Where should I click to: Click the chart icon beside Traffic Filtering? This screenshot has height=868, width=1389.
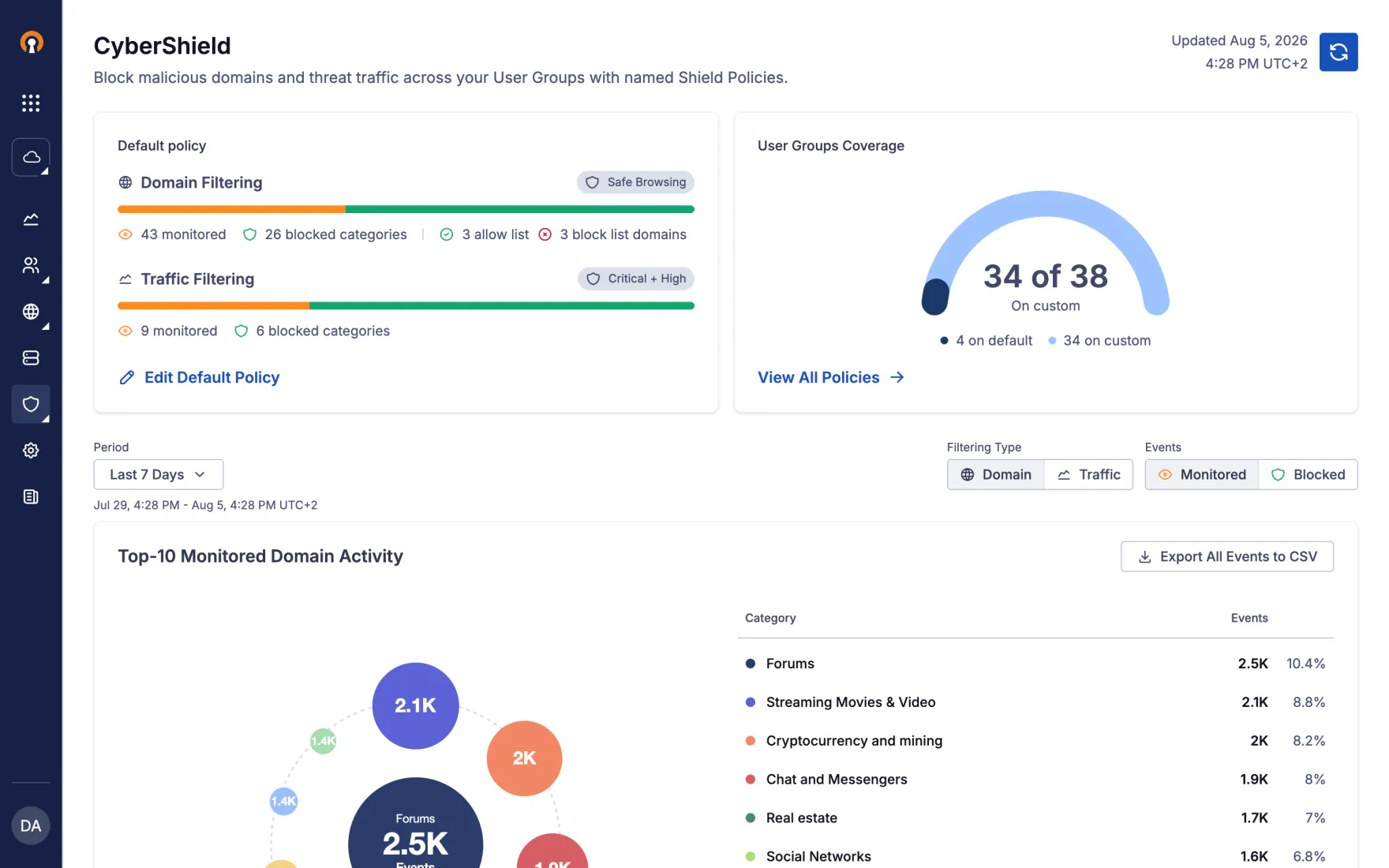(125, 279)
